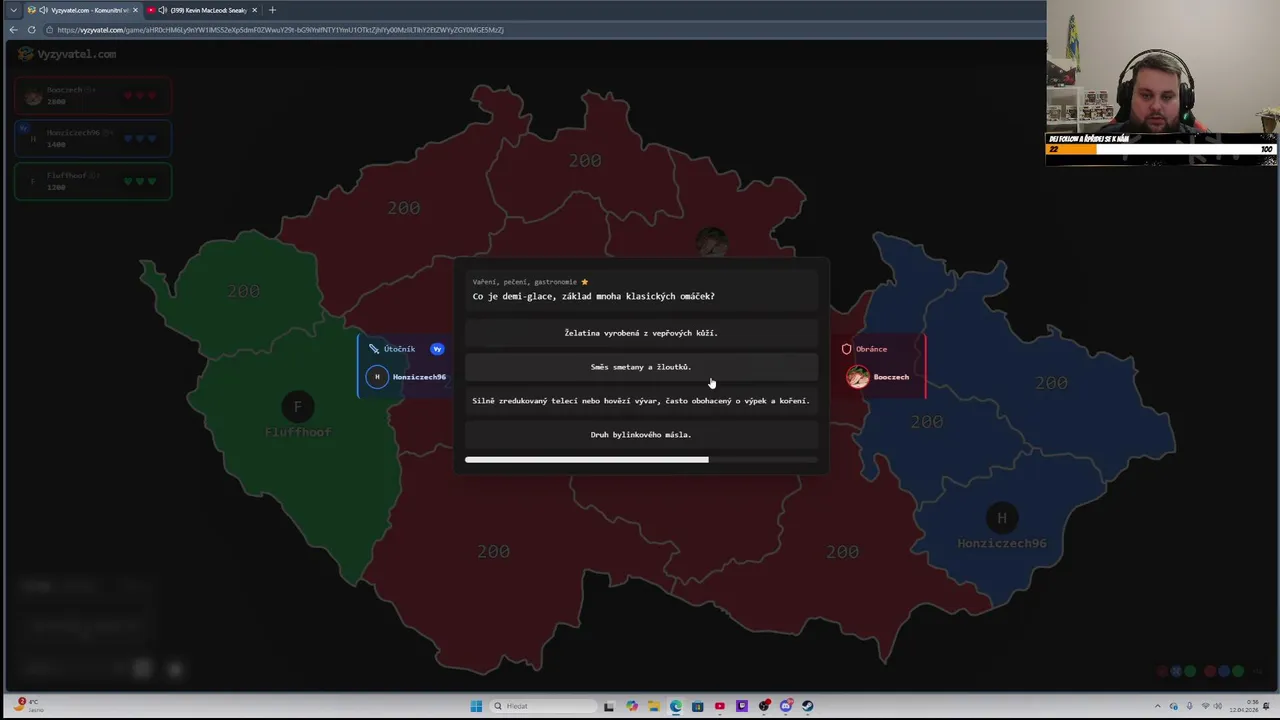This screenshot has height=720, width=1280.
Task: Open Task View from the taskbar
Action: [608, 706]
